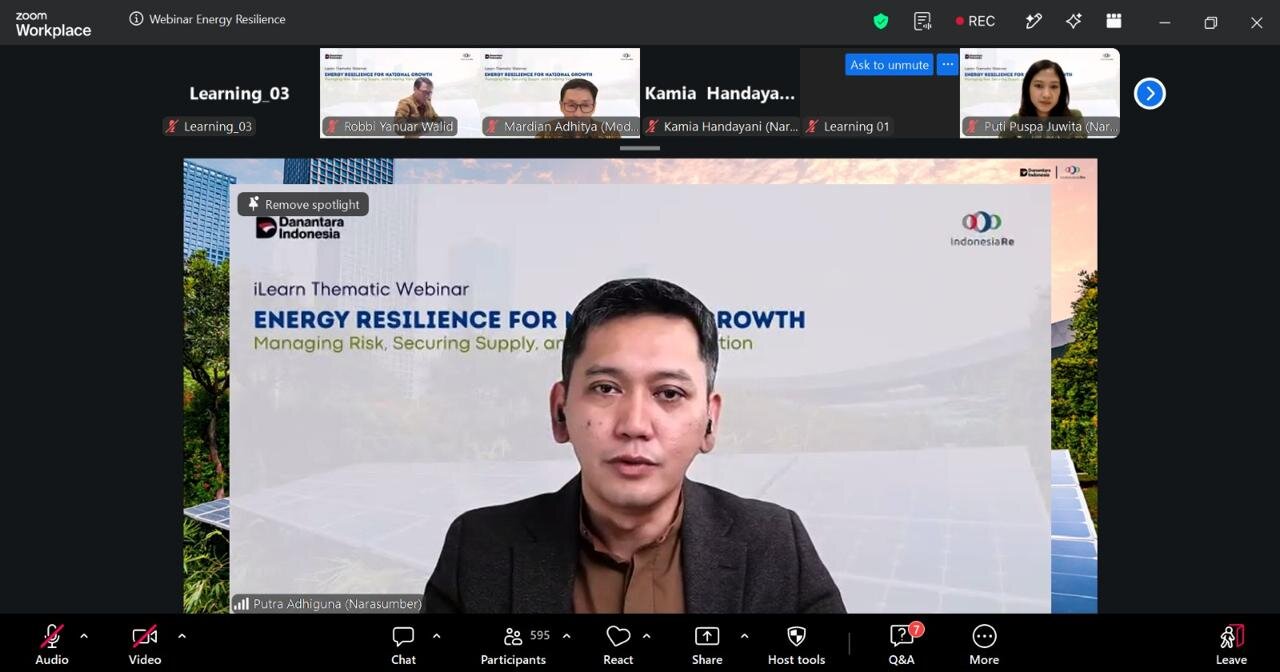Click the REC recording indicator

pos(975,21)
